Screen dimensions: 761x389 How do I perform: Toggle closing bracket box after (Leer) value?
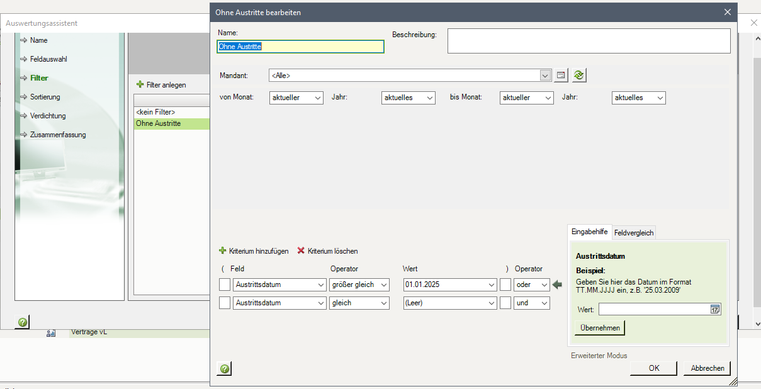pos(505,303)
